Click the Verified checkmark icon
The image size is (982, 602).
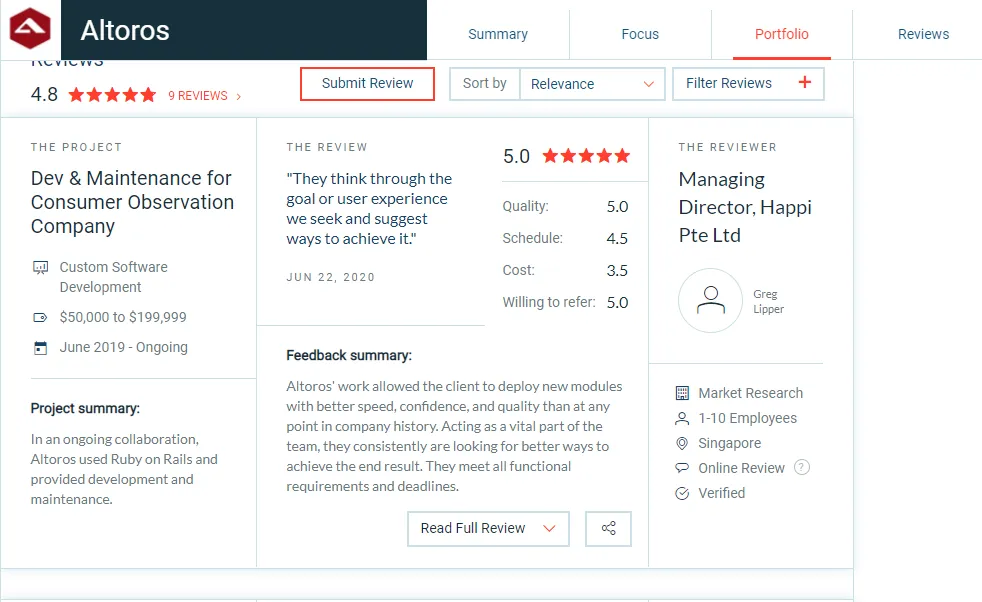[x=682, y=494]
